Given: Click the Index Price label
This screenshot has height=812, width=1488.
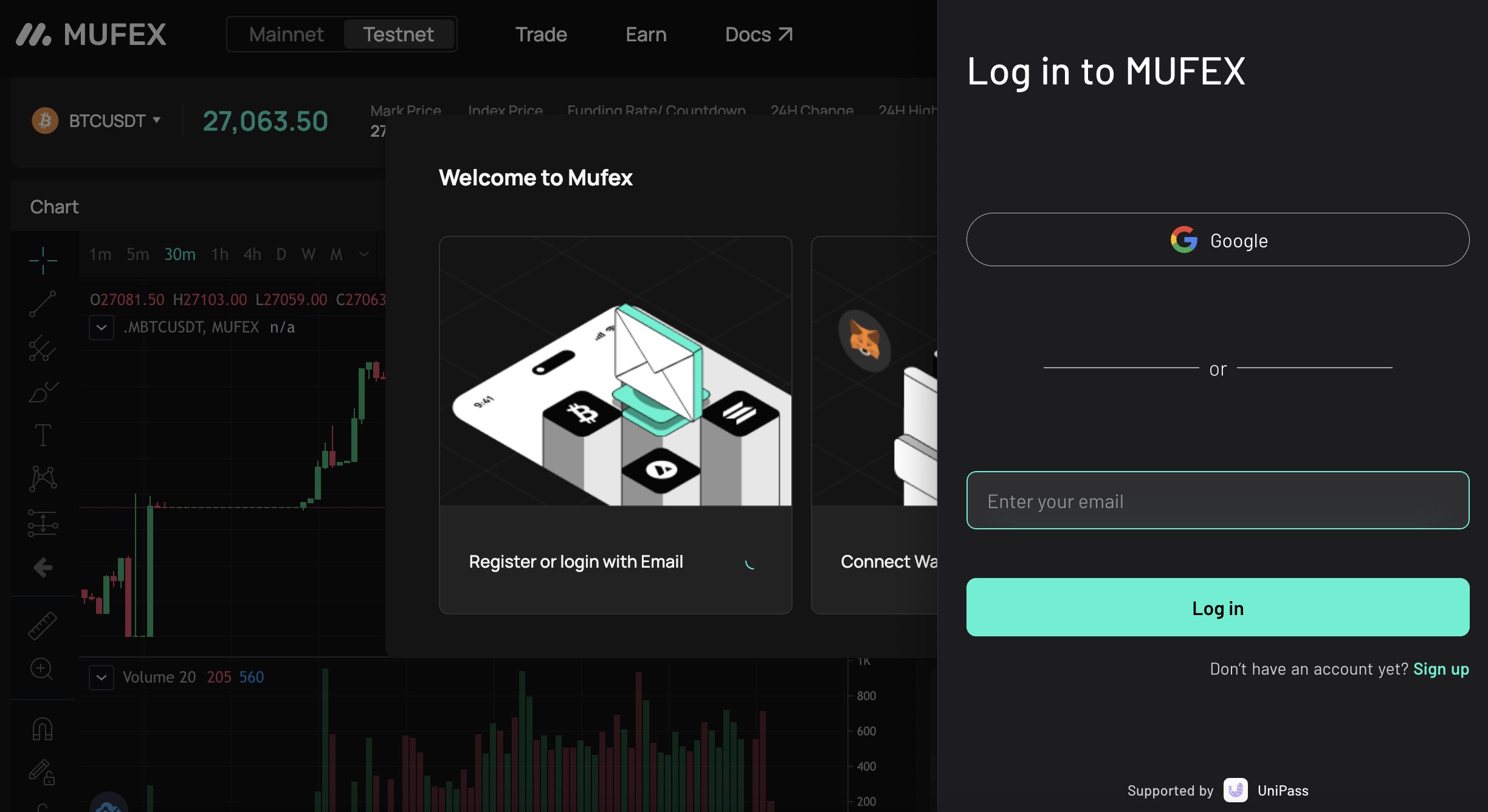Looking at the screenshot, I should coord(505,110).
